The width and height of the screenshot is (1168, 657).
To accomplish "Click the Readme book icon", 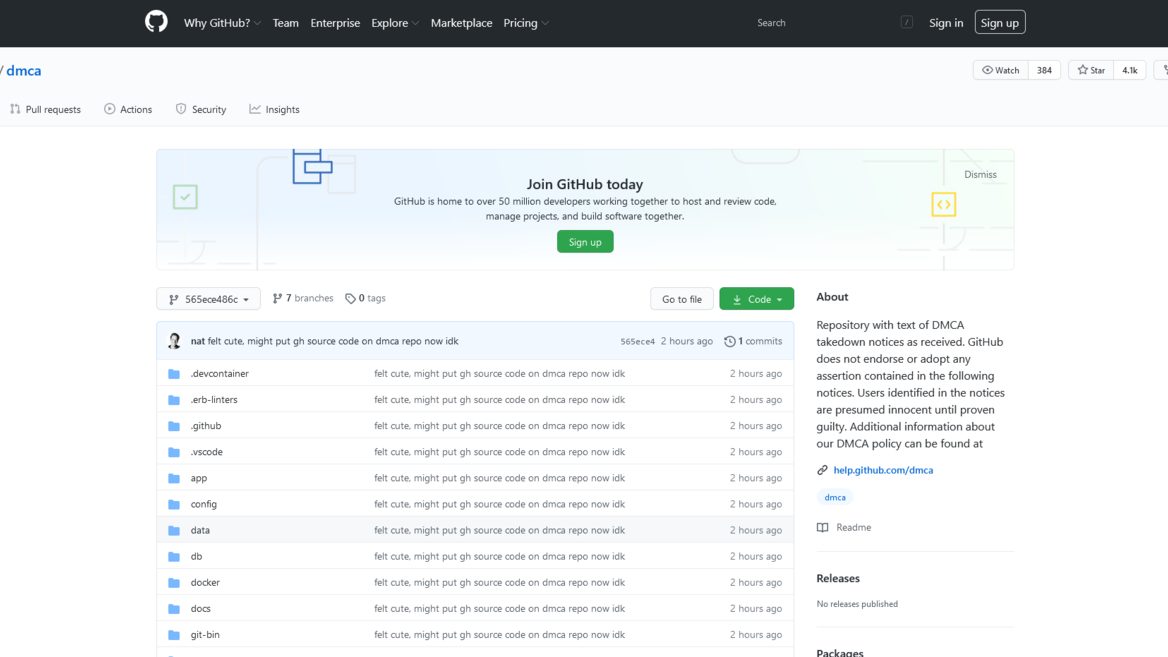I will (x=822, y=527).
